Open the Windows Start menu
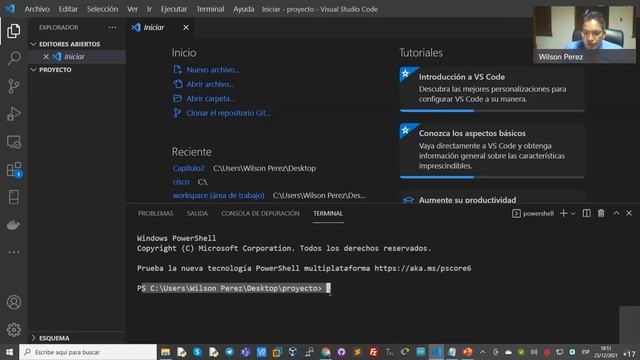 [x=9, y=352]
